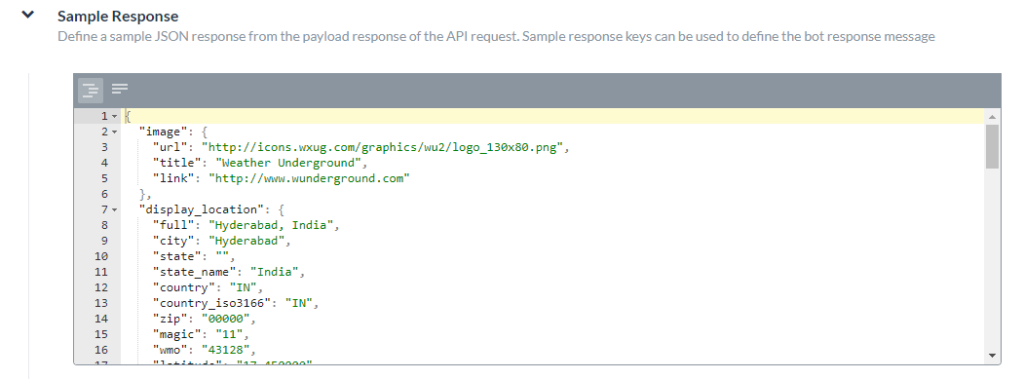Click the "image" key text on line 2
Screen dimensions: 1024x379
(163, 132)
